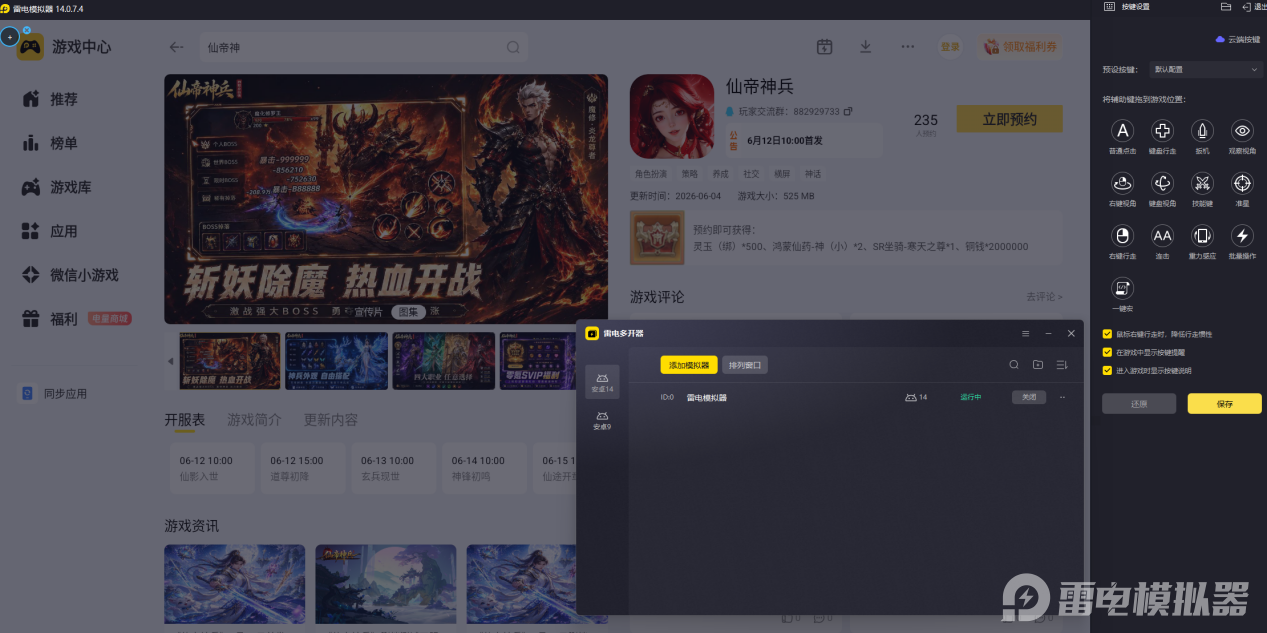Toggle 进入游戏时显示按键说明 checkbox
The image size is (1267, 633).
click(x=1107, y=370)
